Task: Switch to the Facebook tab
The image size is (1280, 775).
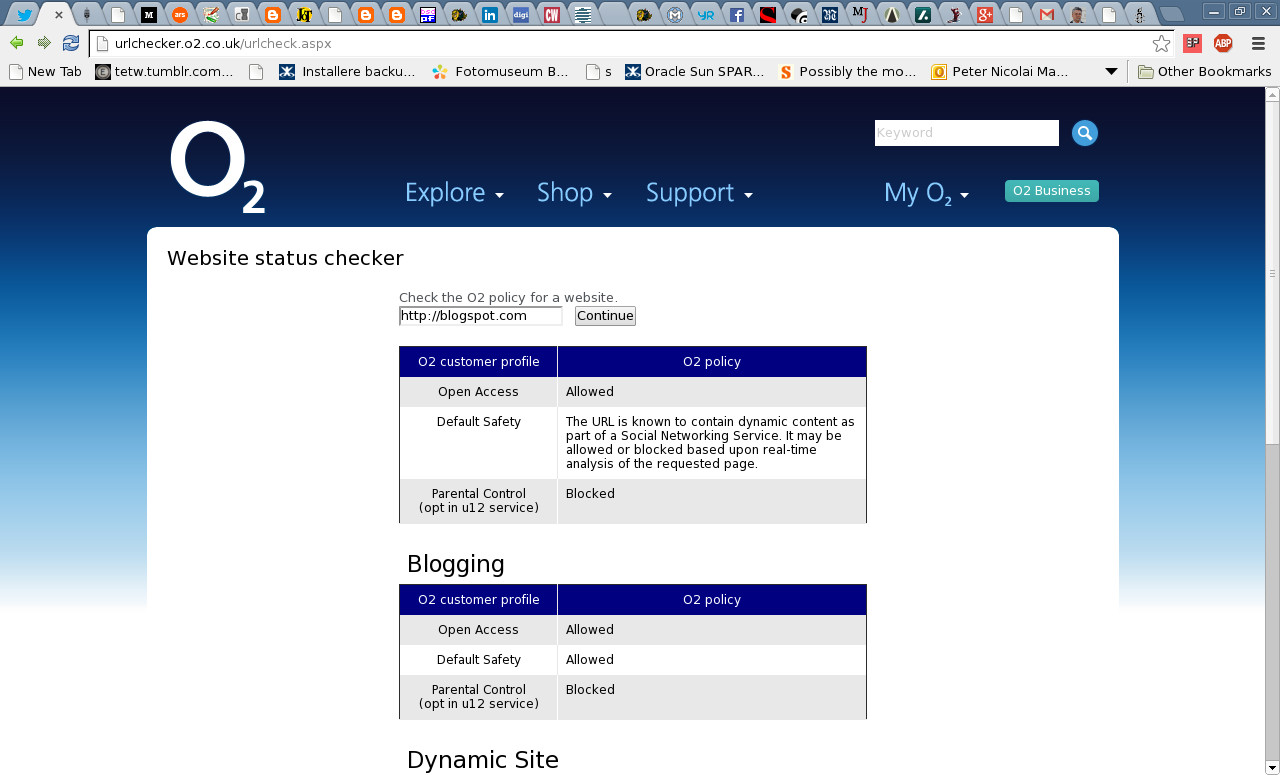Action: click(737, 15)
